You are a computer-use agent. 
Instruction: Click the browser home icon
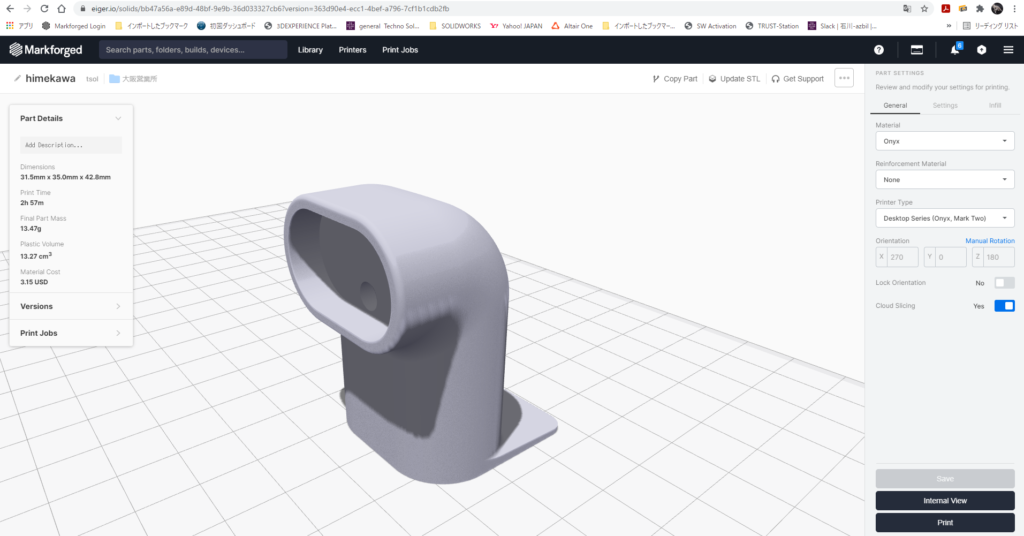coord(61,8)
